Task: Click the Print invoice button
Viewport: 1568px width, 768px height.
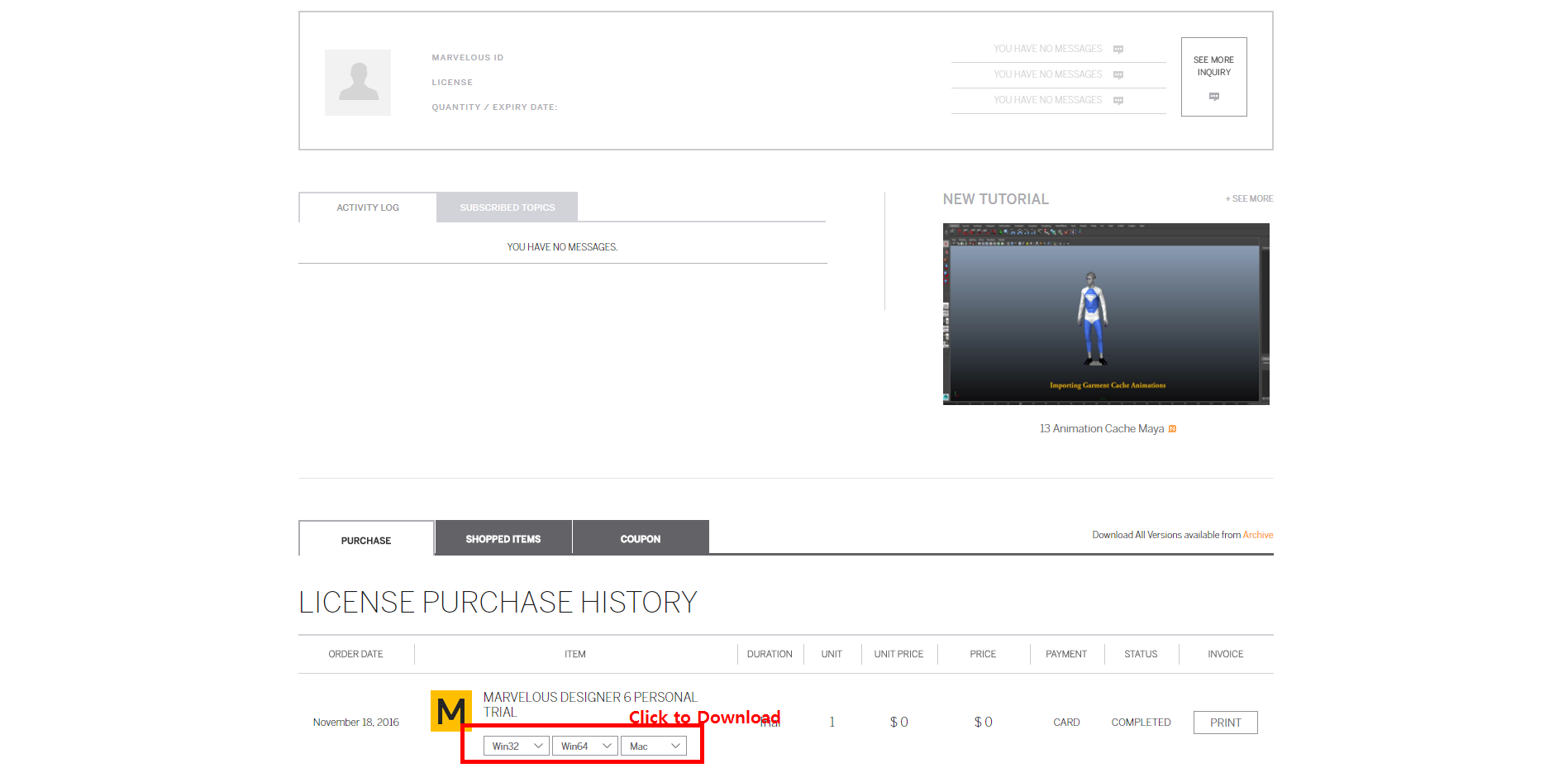Action: tap(1226, 723)
